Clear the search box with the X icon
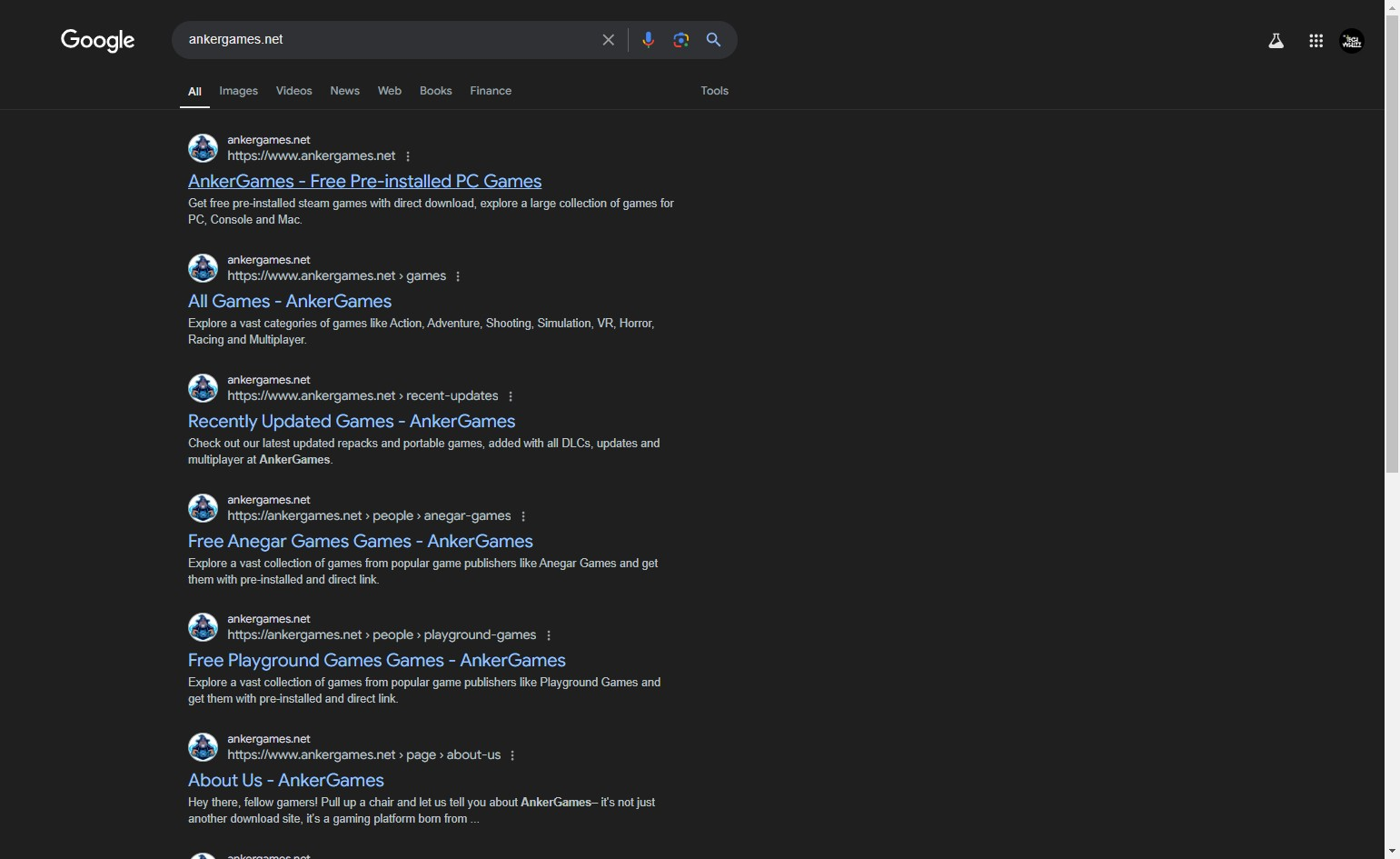This screenshot has height=859, width=1400. point(609,40)
